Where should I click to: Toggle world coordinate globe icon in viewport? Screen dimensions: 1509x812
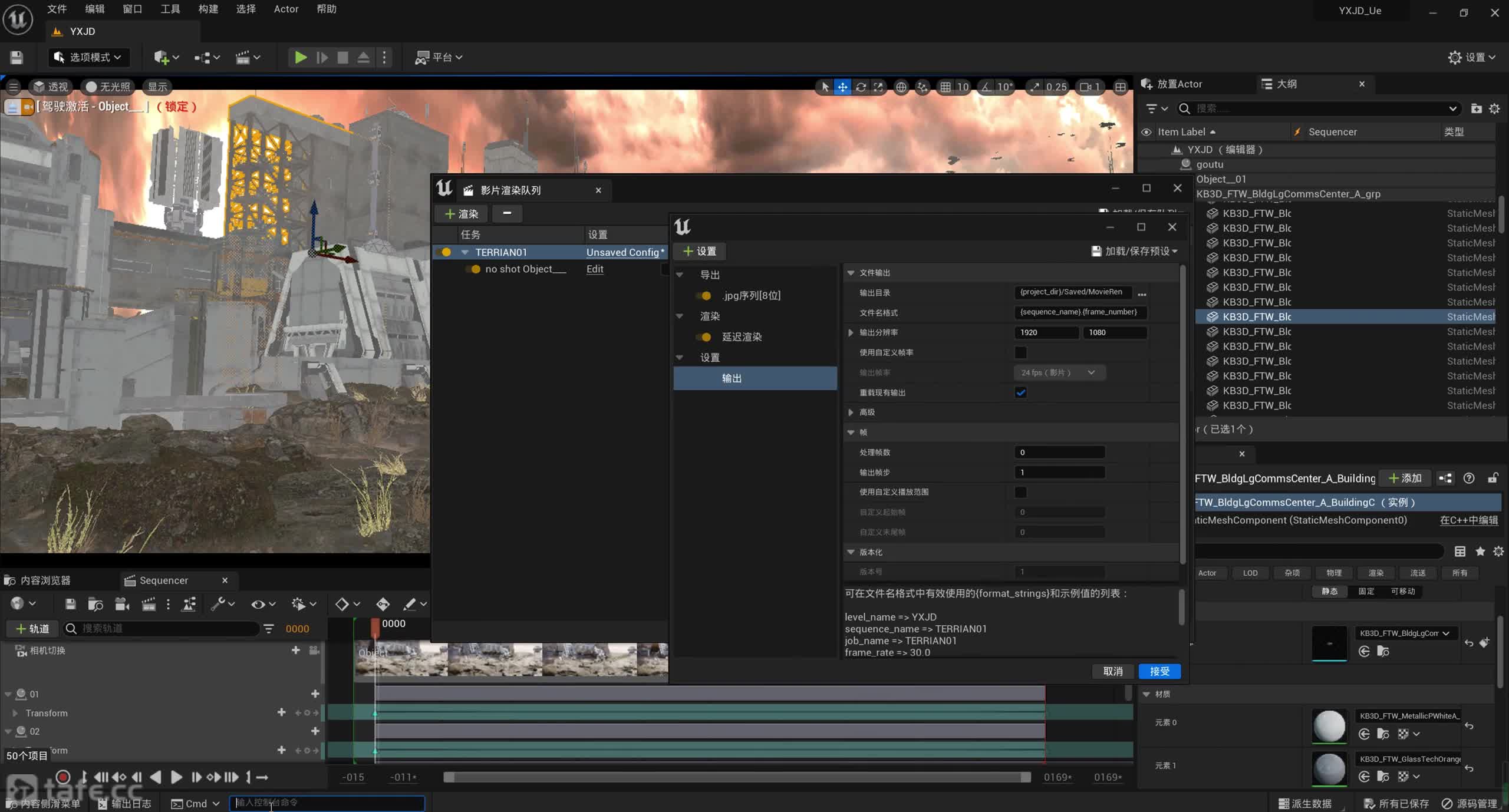(901, 87)
